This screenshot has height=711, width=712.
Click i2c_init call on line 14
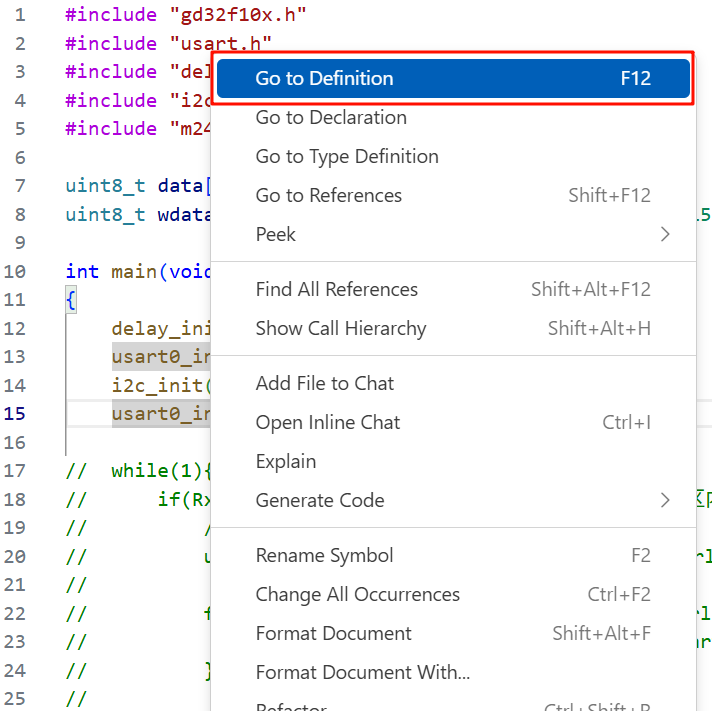(x=161, y=385)
